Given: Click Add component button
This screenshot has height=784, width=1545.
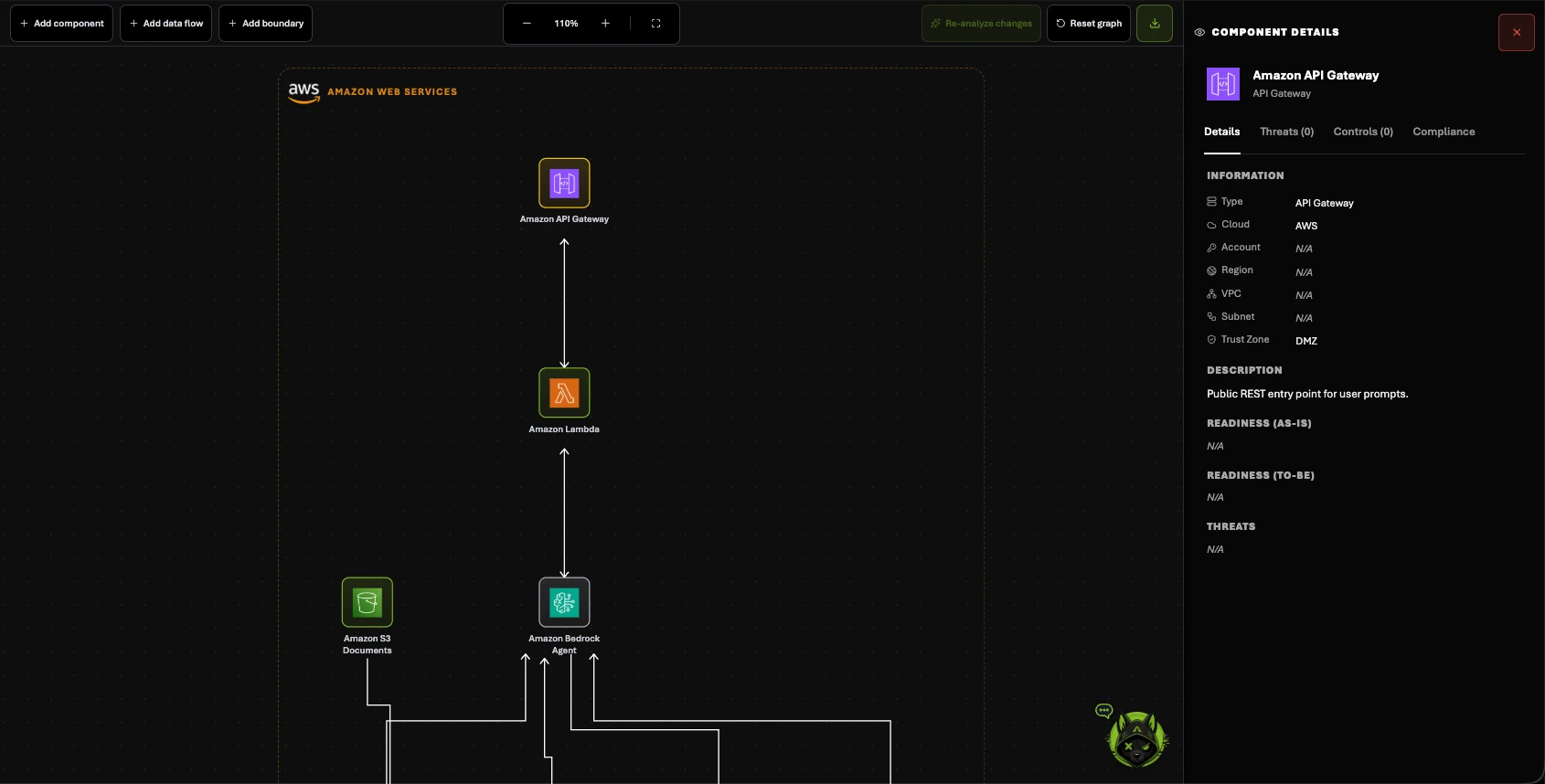Looking at the screenshot, I should 62,24.
